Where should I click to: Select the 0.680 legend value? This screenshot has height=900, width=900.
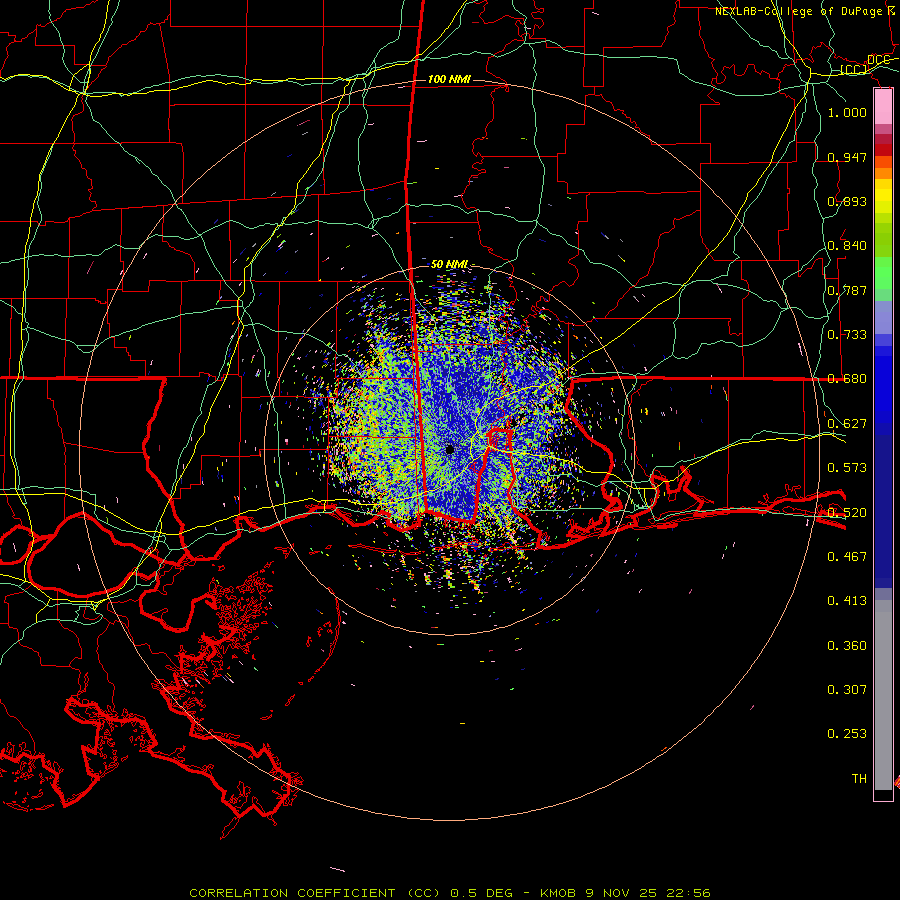(847, 379)
